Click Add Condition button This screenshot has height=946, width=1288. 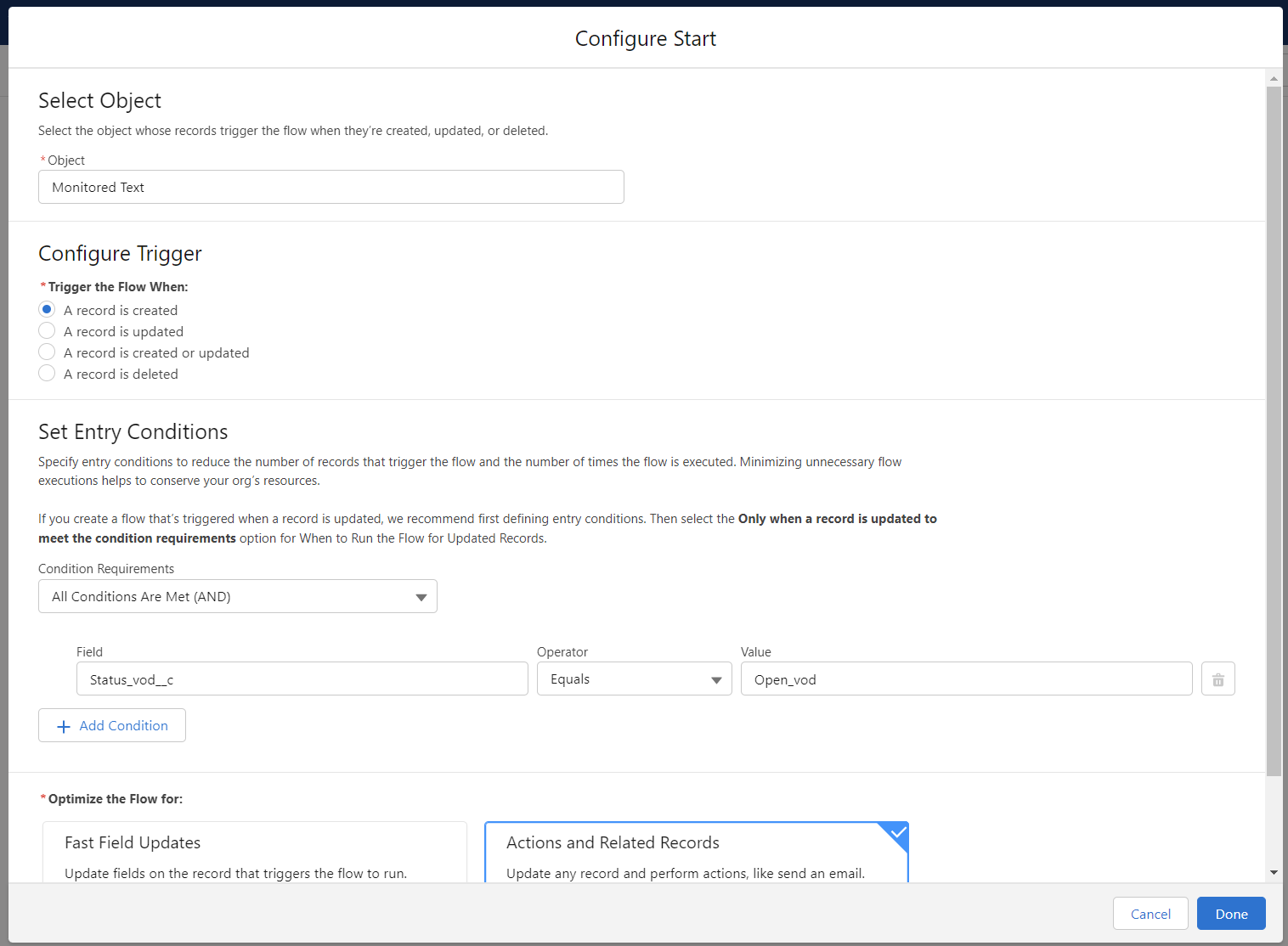(112, 726)
